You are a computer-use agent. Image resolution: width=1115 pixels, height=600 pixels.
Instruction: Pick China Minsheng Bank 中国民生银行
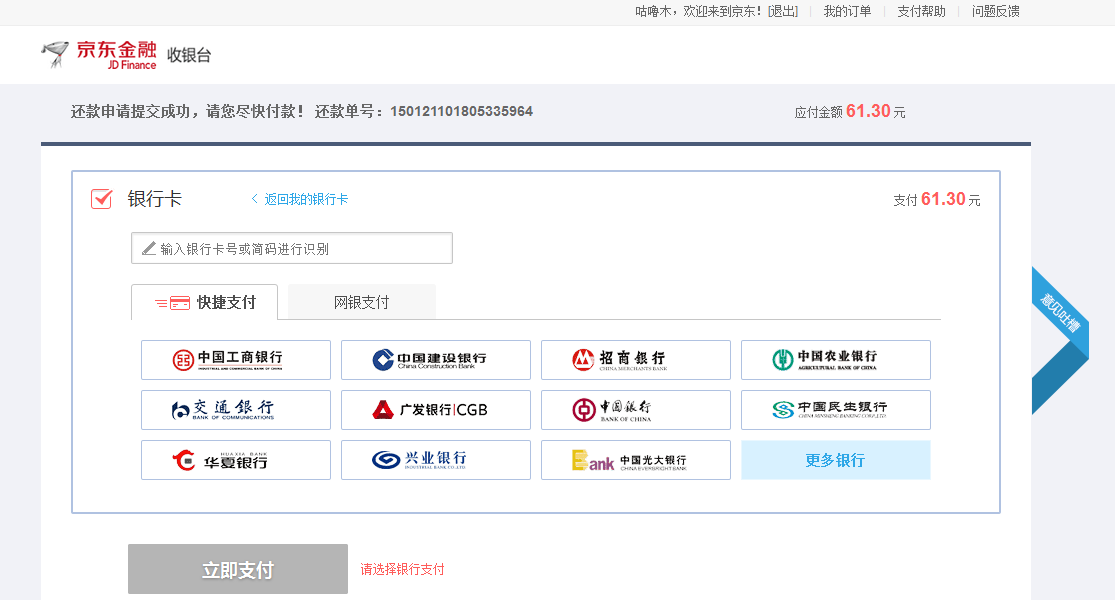click(x=836, y=409)
